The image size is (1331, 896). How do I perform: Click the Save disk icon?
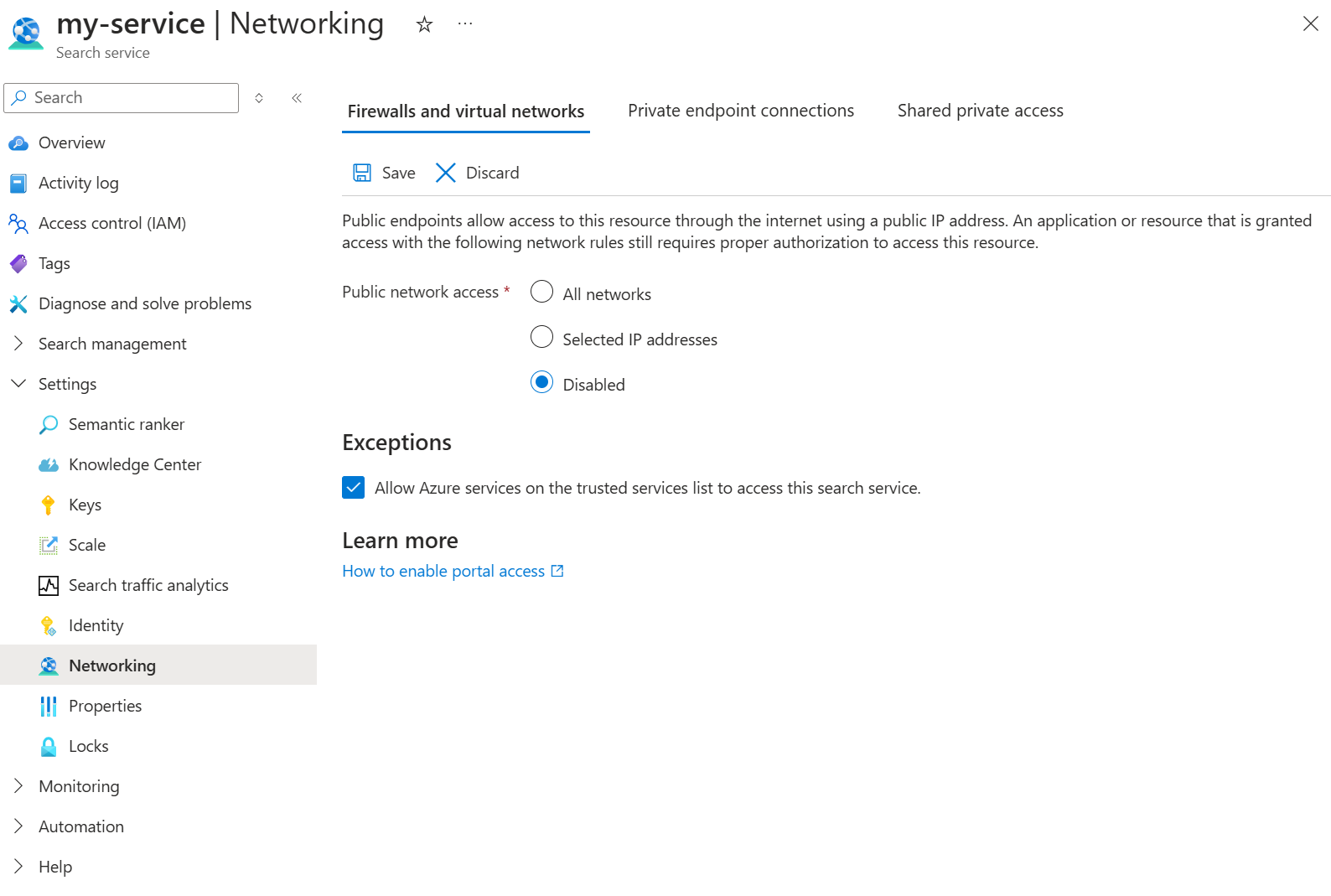[362, 173]
